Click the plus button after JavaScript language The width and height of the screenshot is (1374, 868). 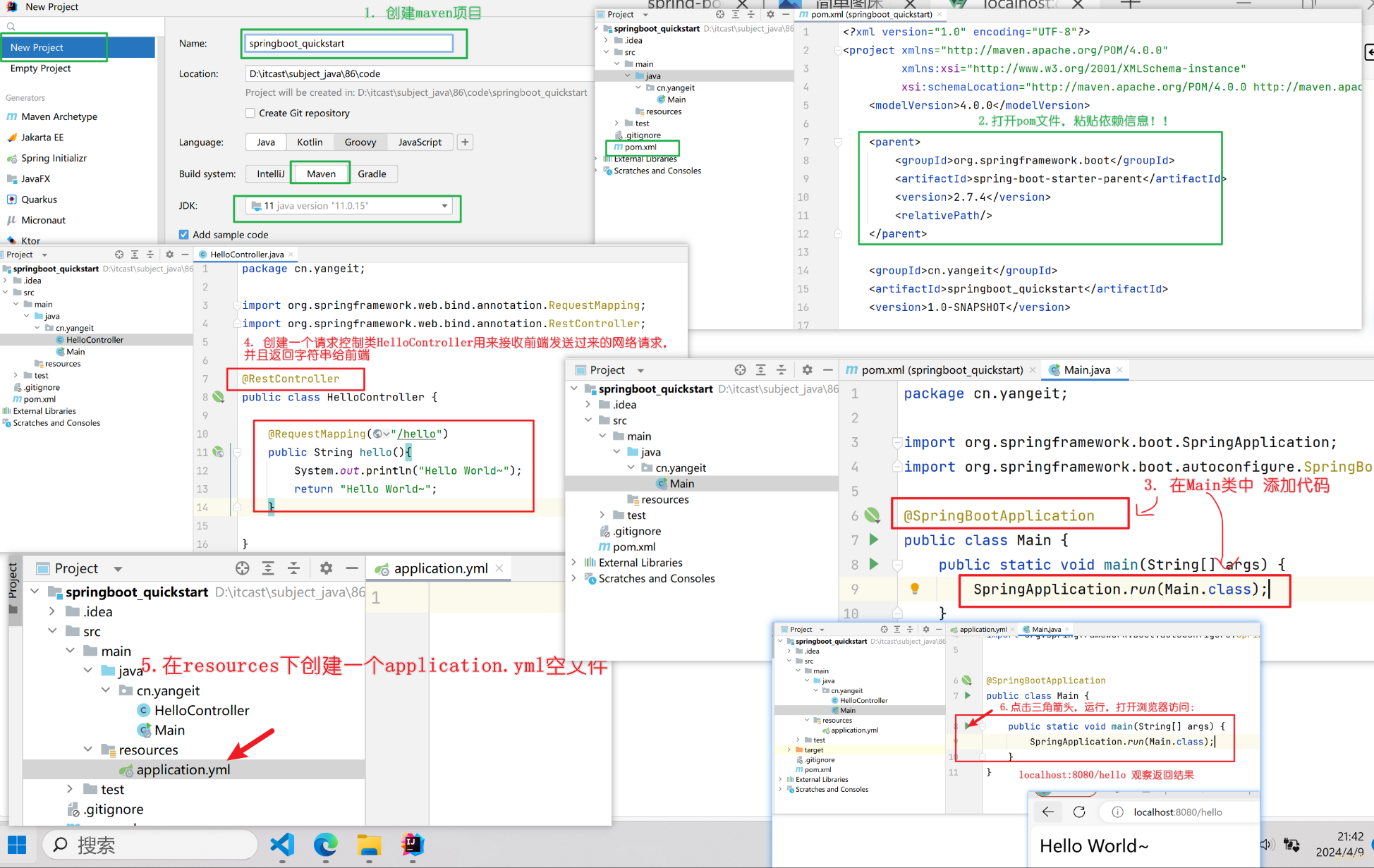(x=465, y=142)
